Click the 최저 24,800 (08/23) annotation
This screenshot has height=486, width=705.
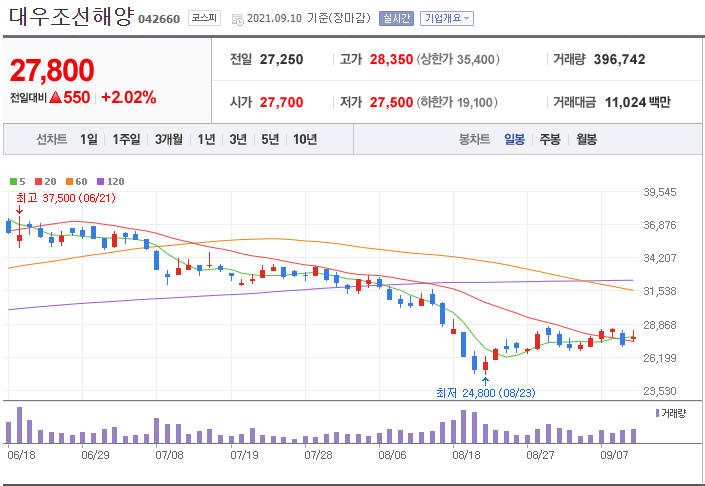486,393
